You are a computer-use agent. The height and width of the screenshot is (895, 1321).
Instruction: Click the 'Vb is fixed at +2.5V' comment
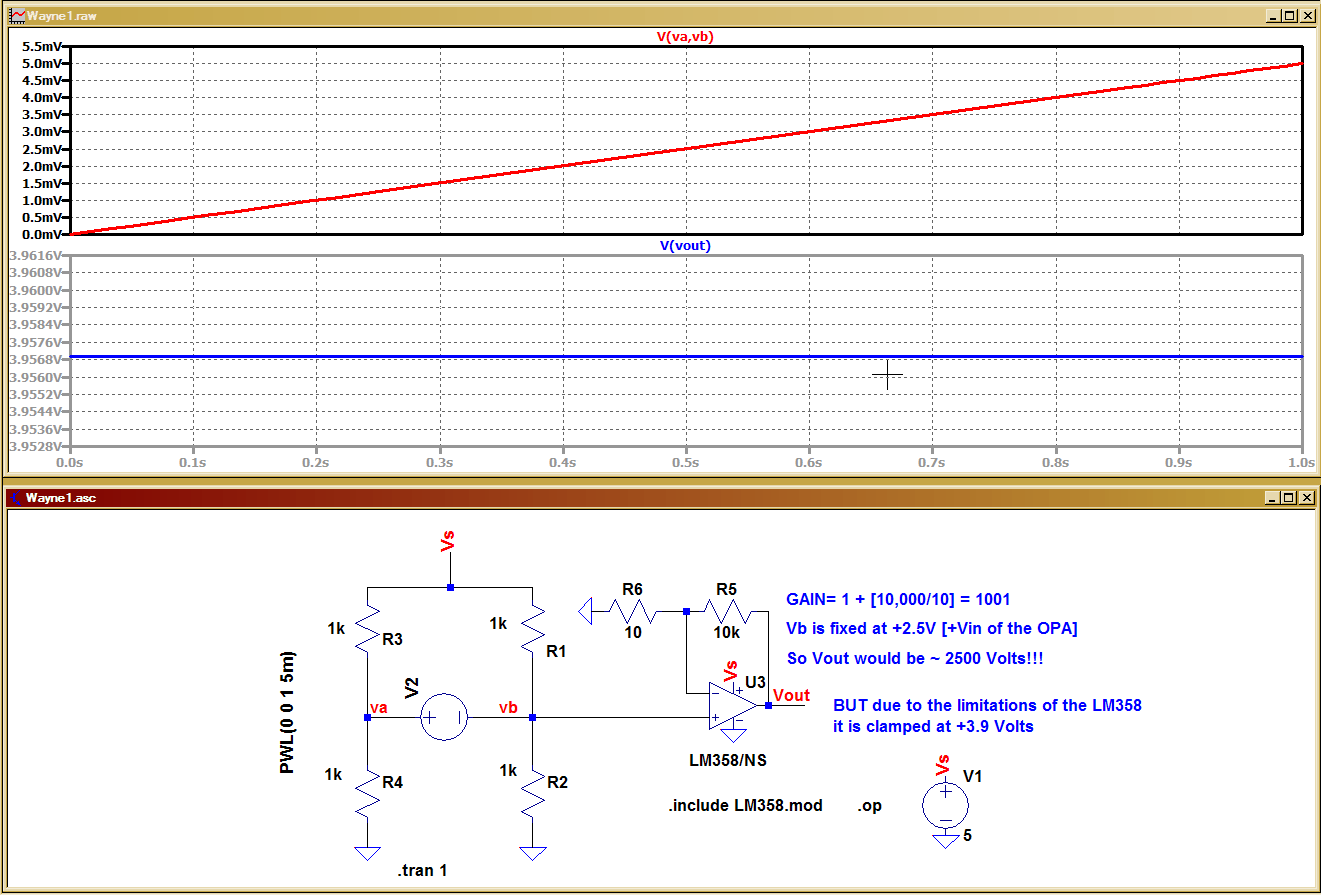(x=932, y=629)
